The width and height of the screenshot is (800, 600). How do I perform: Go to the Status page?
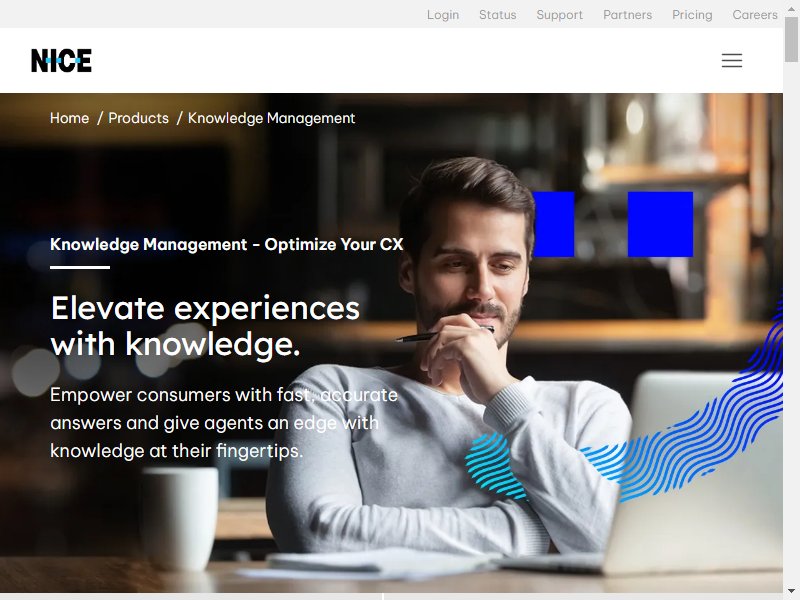497,15
